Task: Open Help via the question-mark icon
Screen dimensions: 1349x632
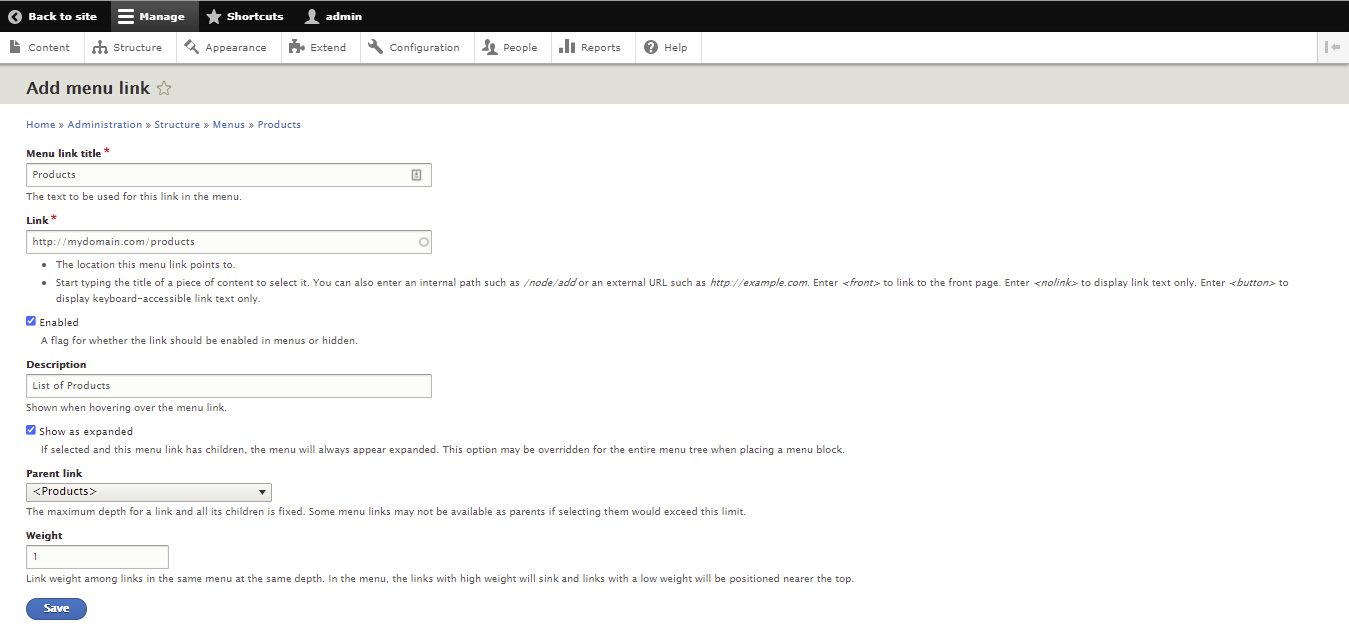Action: pyautogui.click(x=649, y=47)
